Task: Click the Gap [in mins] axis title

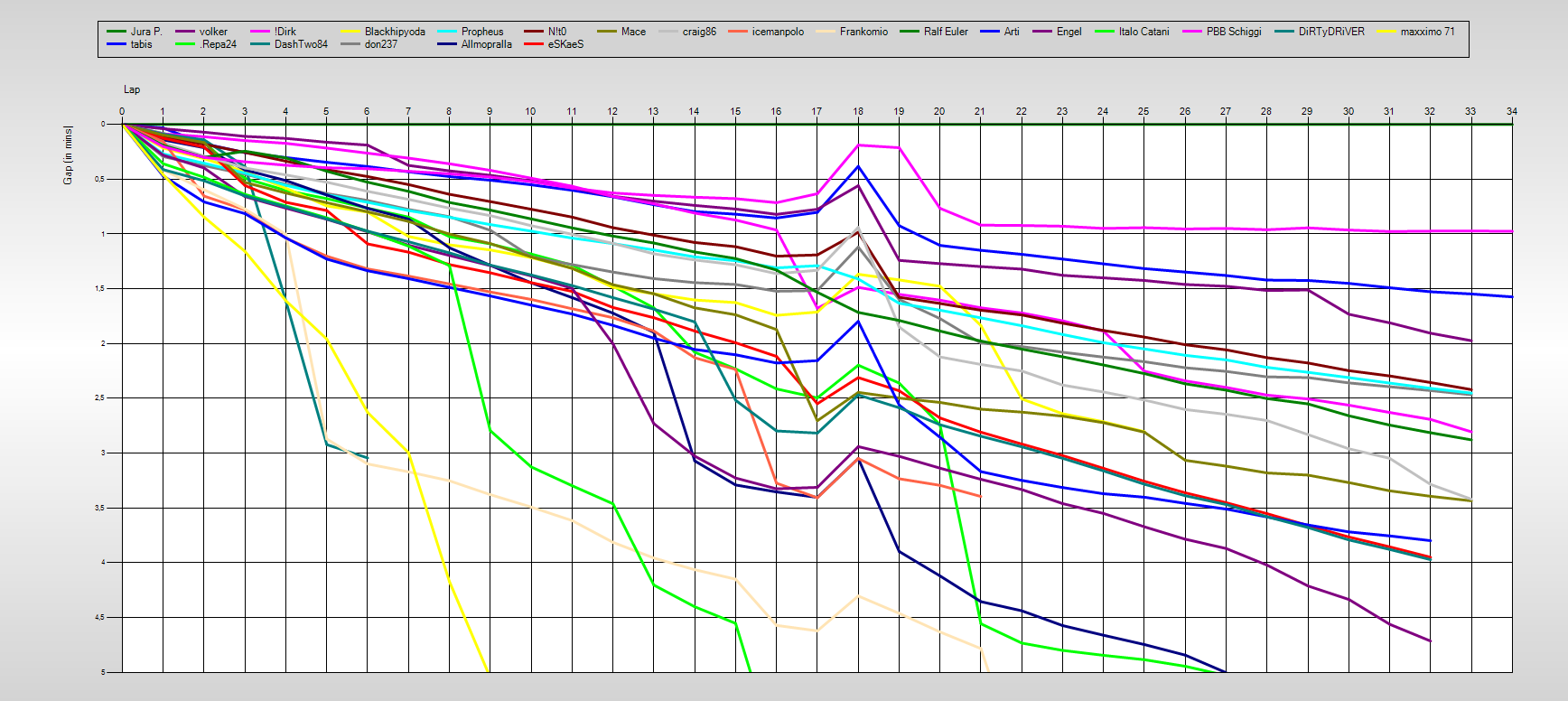Action: [68, 155]
